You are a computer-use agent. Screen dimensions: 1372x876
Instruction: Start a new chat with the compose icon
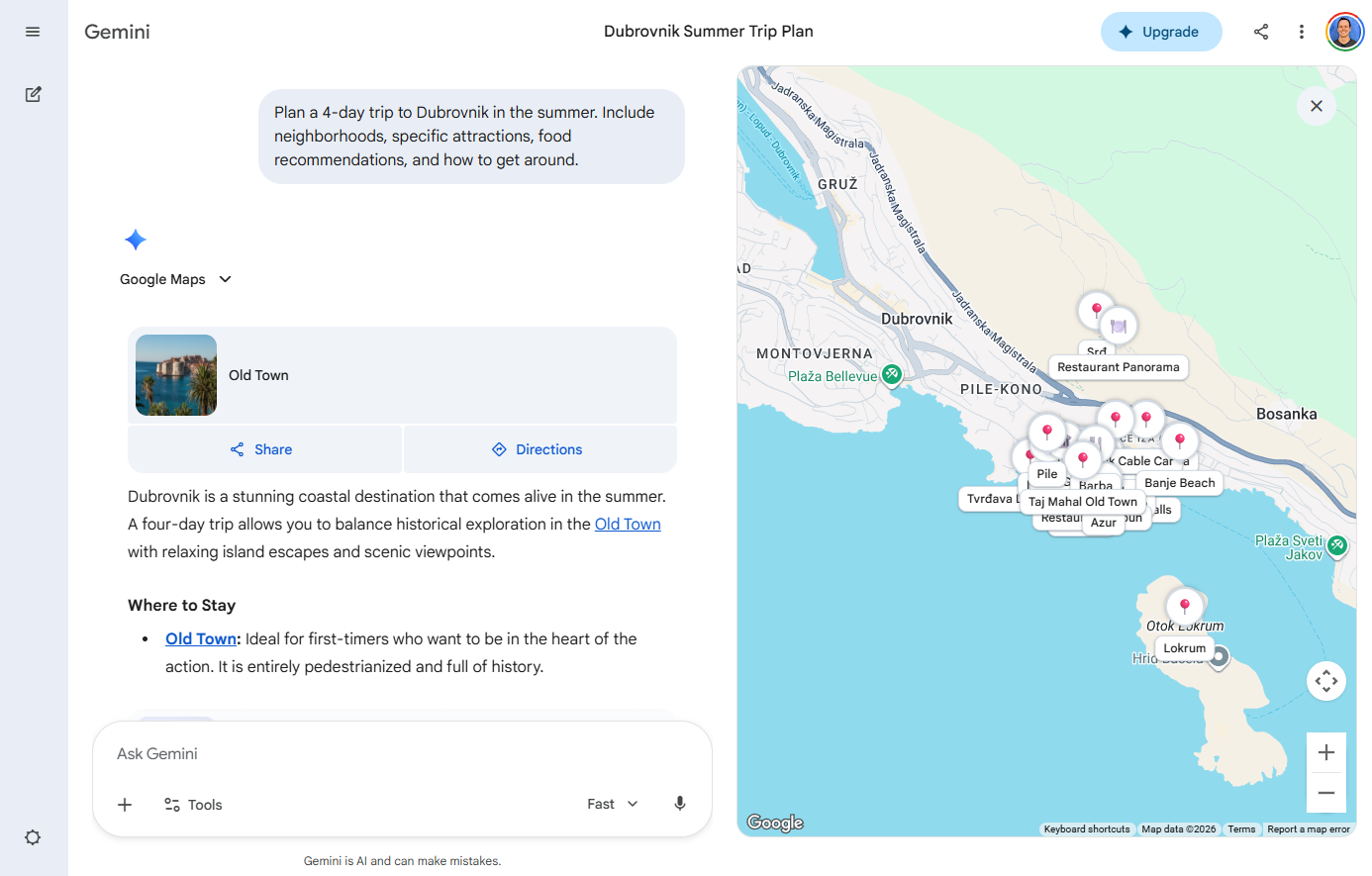point(33,93)
